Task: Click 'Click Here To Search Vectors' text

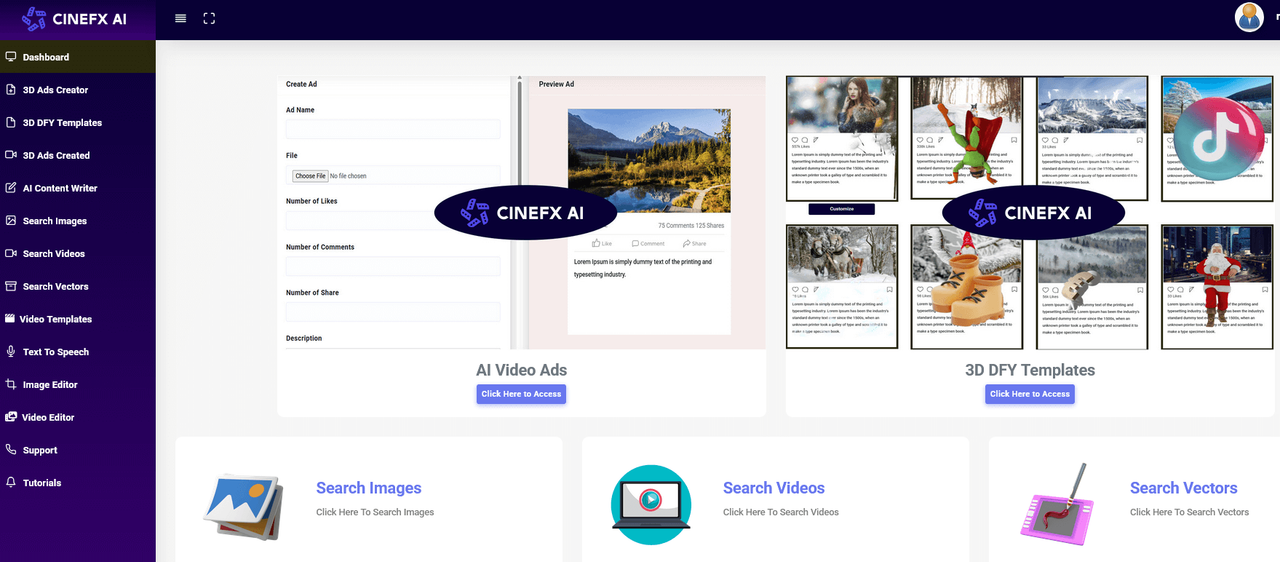Action: 1190,512
